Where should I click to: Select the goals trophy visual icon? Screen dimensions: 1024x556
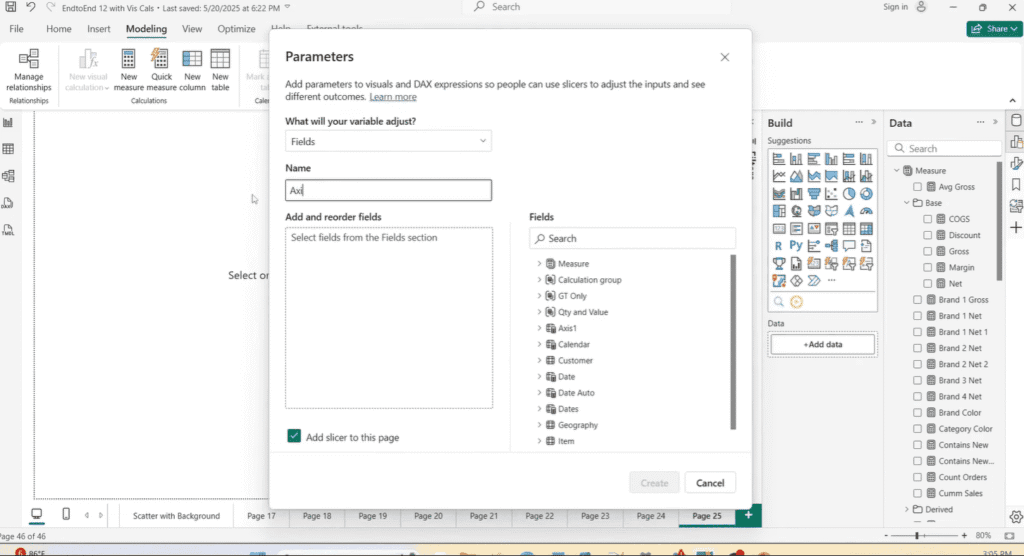tap(779, 264)
